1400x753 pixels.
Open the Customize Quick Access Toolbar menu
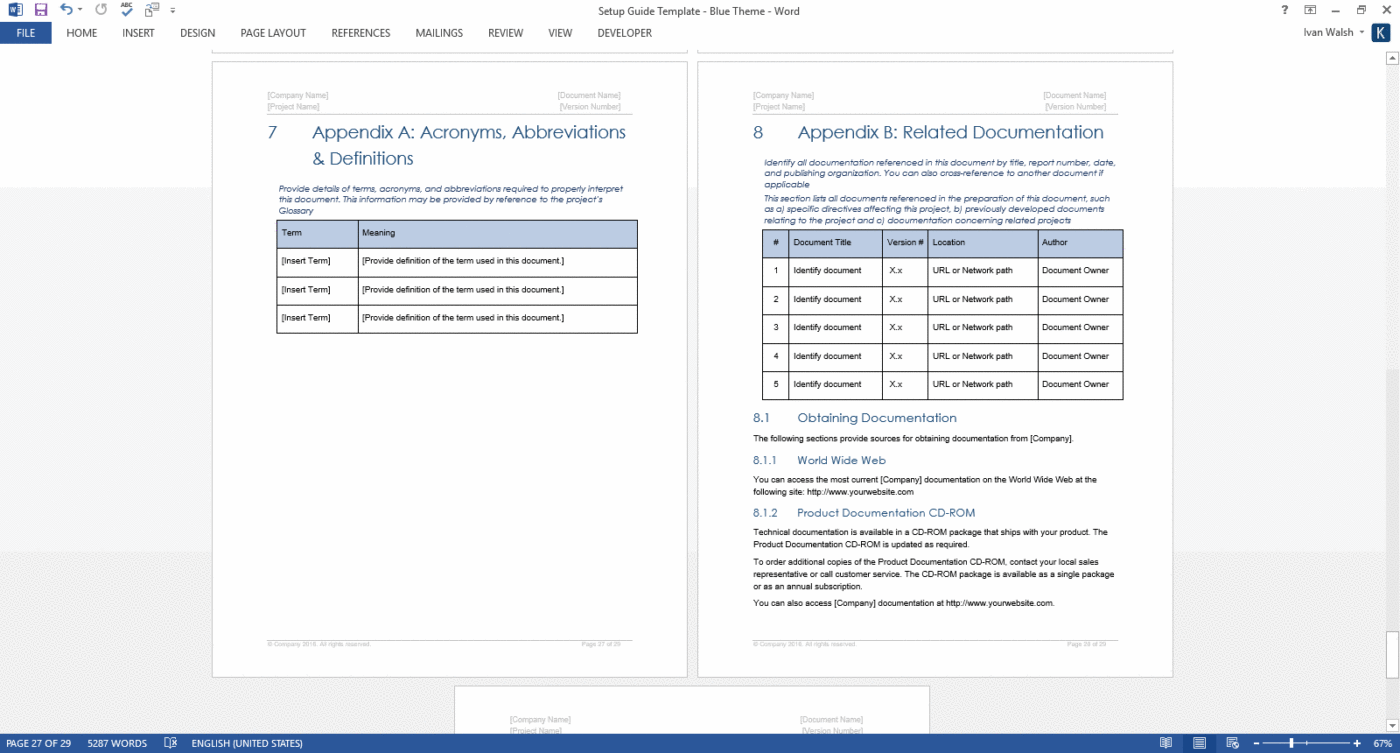pyautogui.click(x=173, y=10)
